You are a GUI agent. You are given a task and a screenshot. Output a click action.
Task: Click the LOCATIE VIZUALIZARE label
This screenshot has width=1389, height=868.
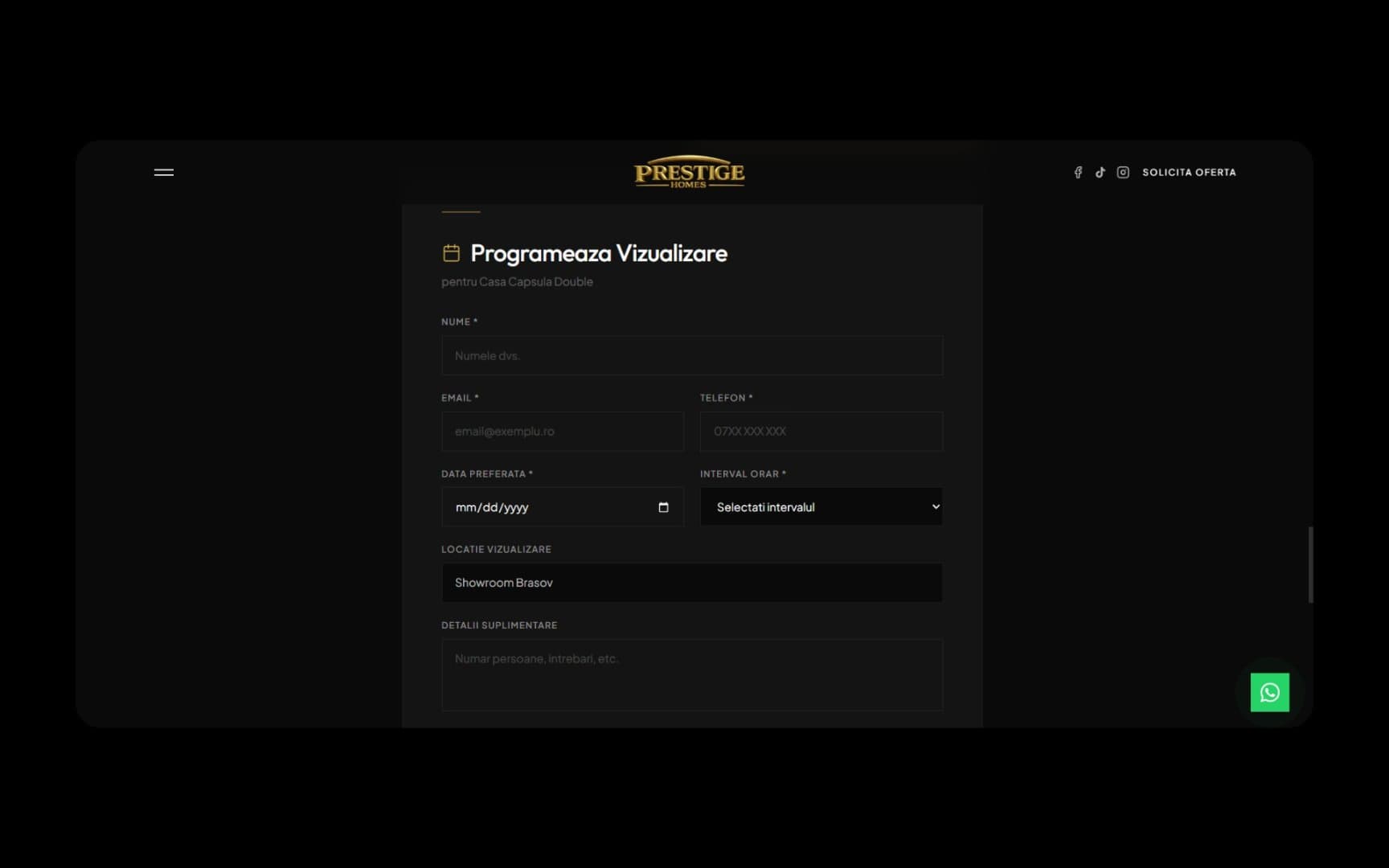496,550
